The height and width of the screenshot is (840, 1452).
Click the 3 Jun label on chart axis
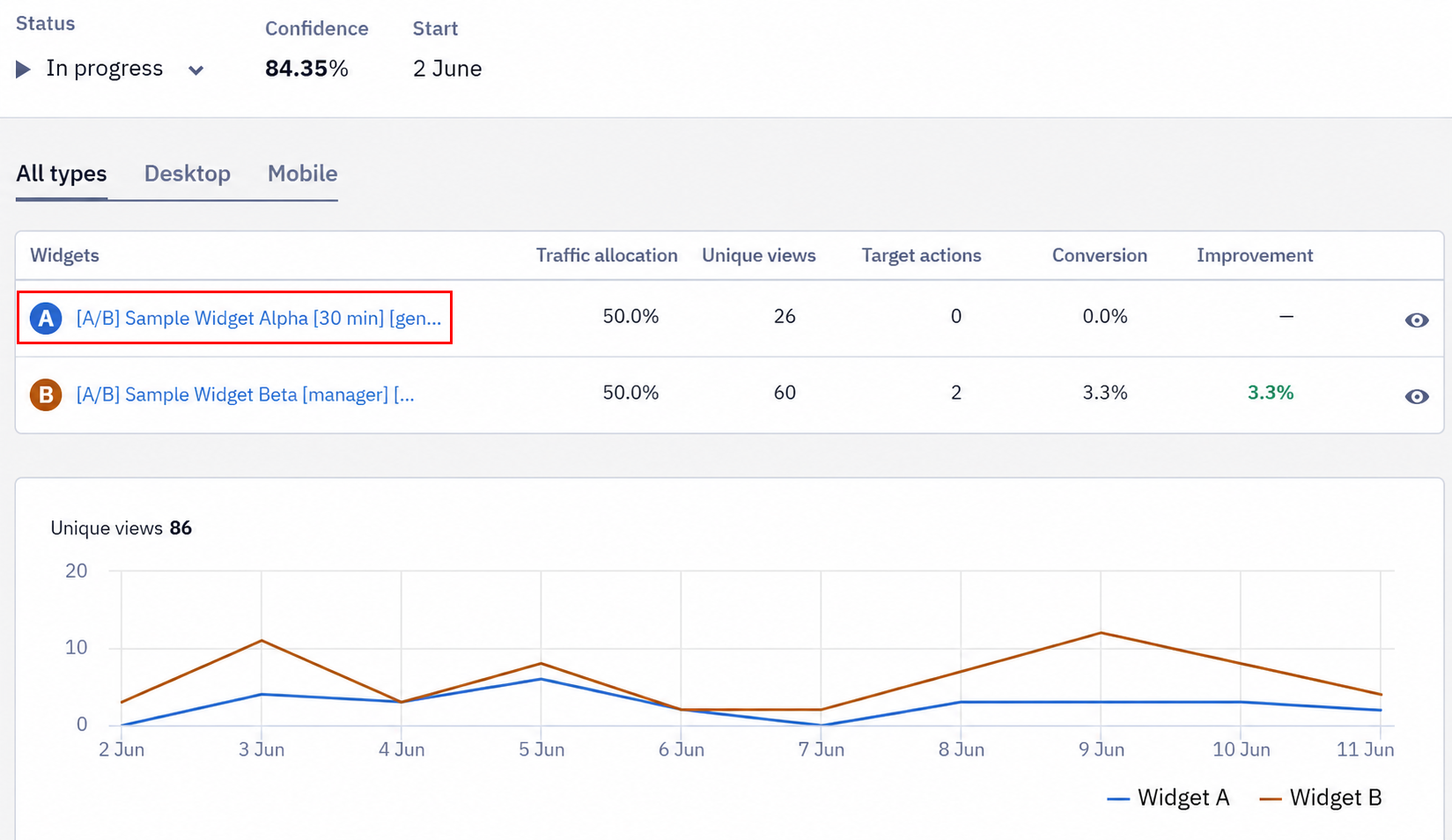(262, 749)
